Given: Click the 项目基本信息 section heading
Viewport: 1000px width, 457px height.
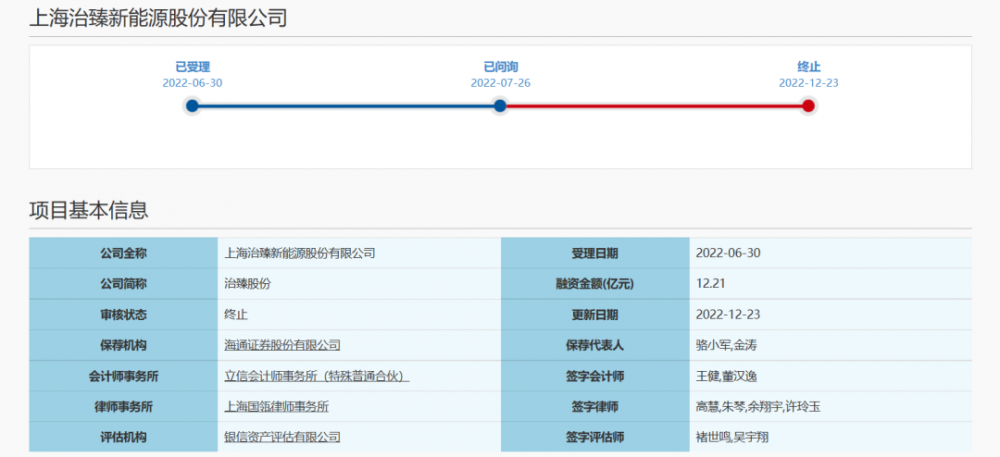Looking at the screenshot, I should [x=89, y=210].
